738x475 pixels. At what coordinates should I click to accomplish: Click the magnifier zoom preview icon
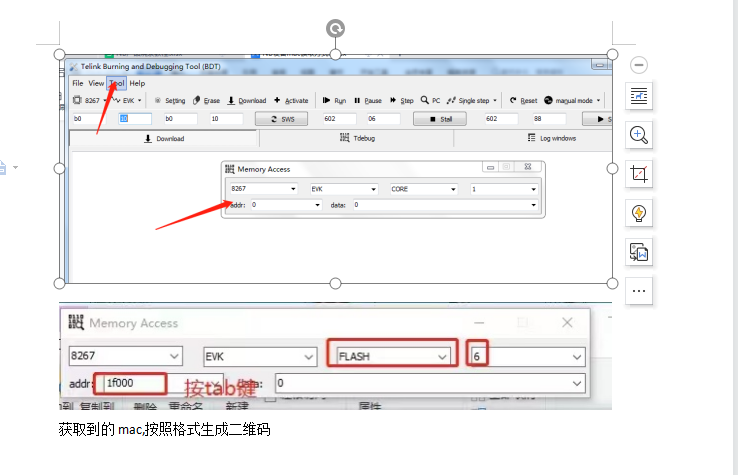639,135
